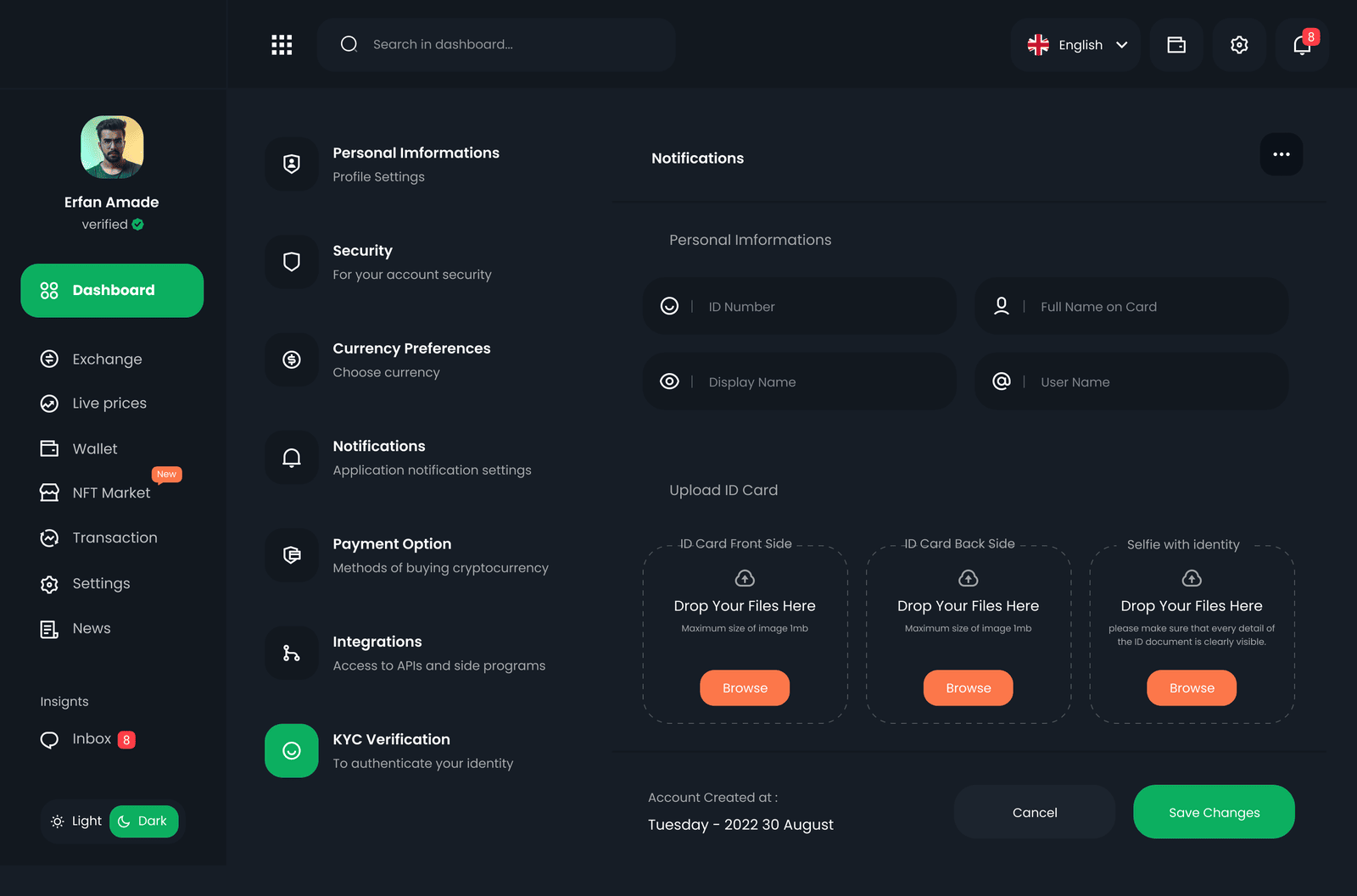Click the Cancel button
1357x896 pixels.
1035,812
